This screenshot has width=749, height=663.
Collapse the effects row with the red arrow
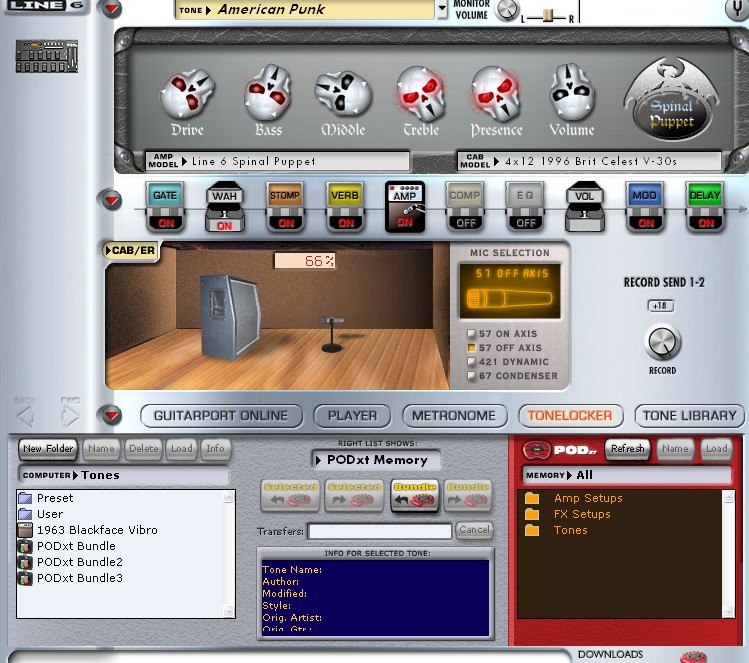(112, 200)
